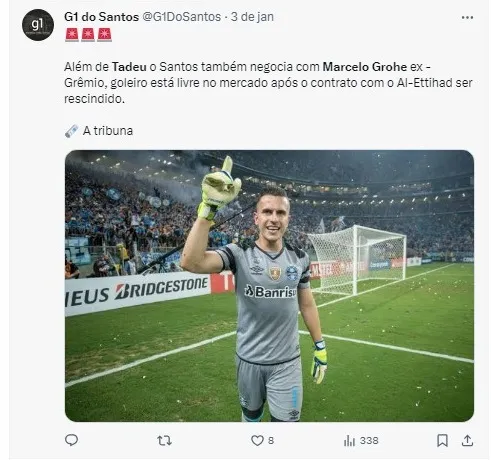Open the three-dot more options menu
This screenshot has height=460, width=491.
tap(467, 17)
